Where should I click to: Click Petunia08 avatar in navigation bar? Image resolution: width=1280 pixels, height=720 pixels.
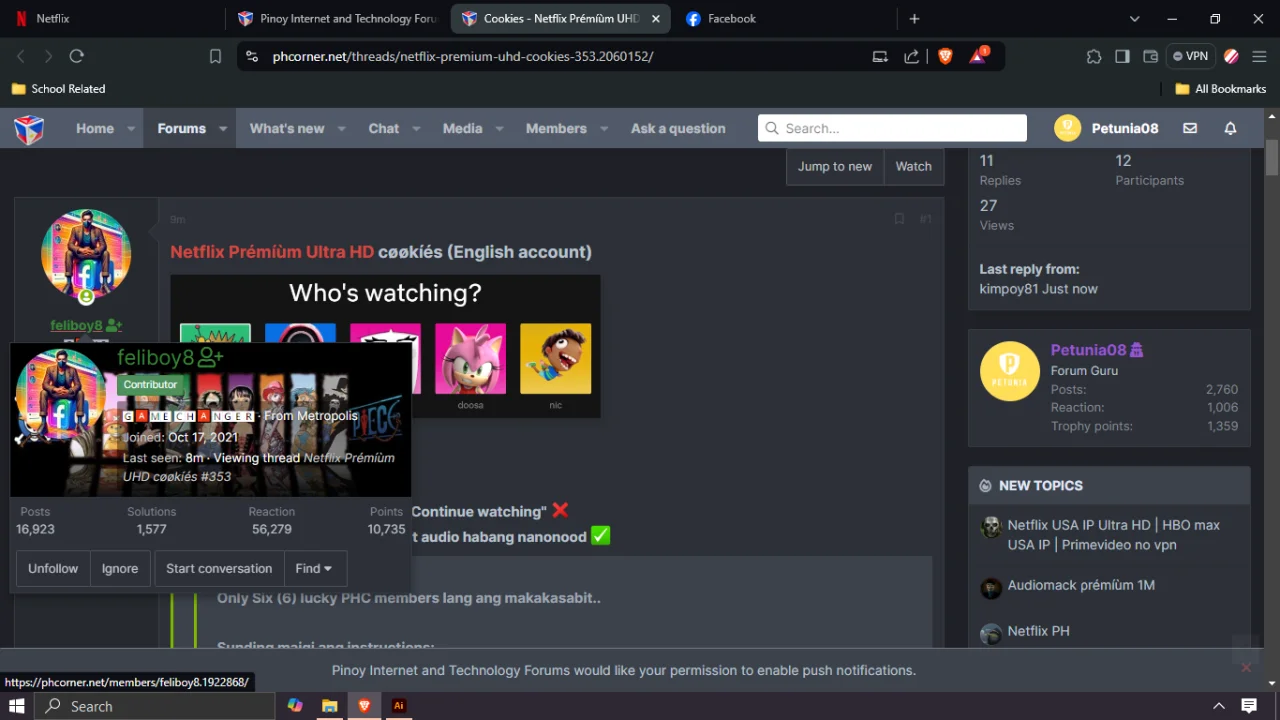point(1067,128)
